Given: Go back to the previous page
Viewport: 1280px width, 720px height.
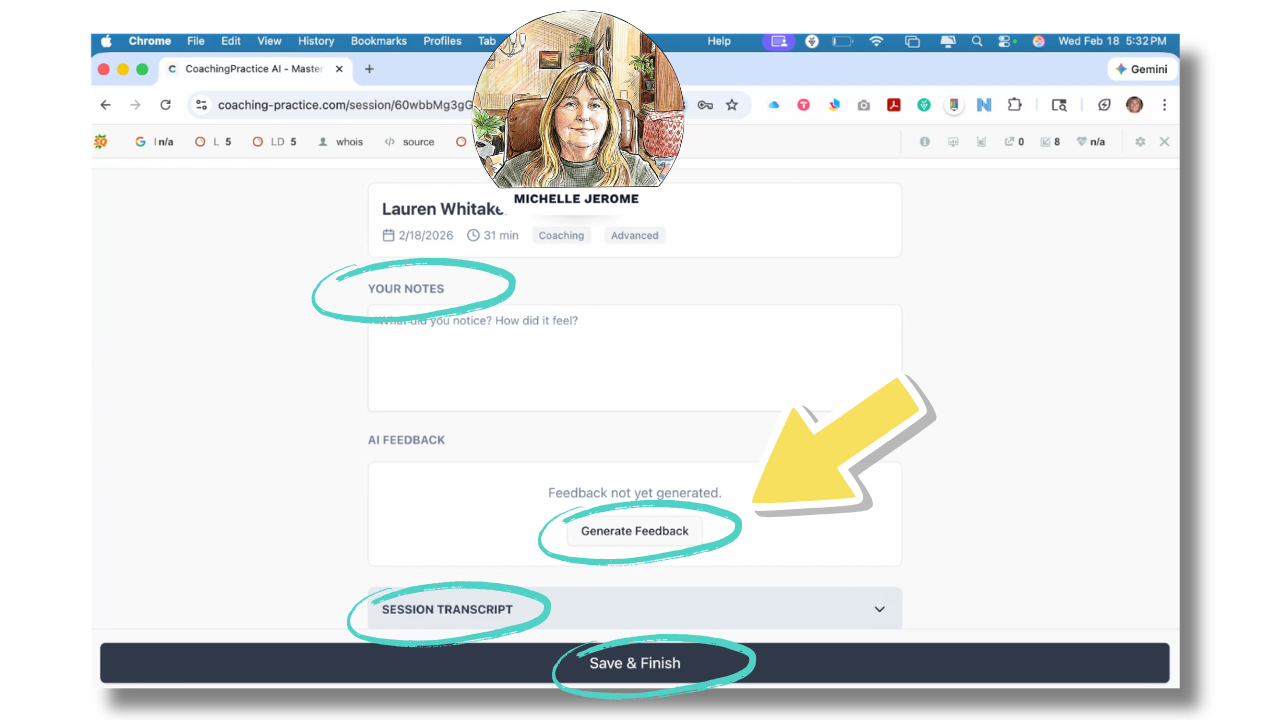Looking at the screenshot, I should point(106,105).
